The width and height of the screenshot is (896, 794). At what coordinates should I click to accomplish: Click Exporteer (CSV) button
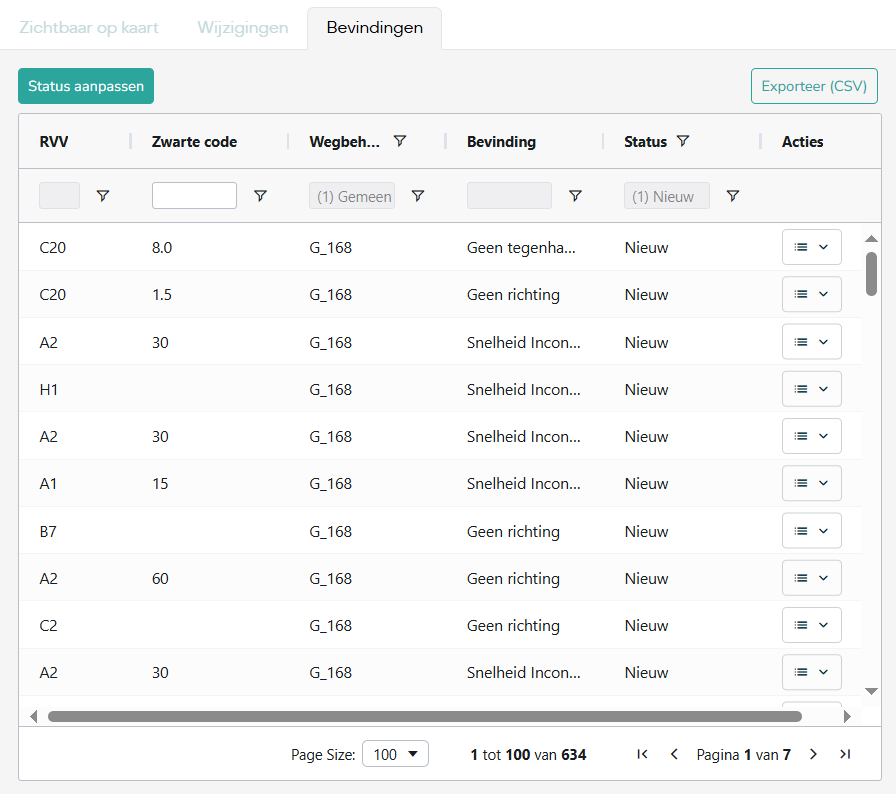[x=814, y=86]
